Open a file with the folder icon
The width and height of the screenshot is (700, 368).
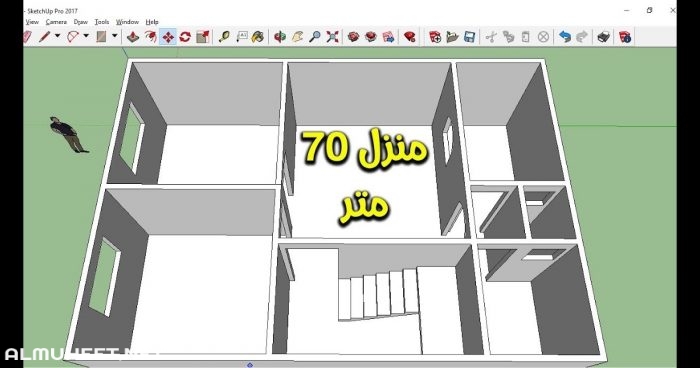click(452, 37)
